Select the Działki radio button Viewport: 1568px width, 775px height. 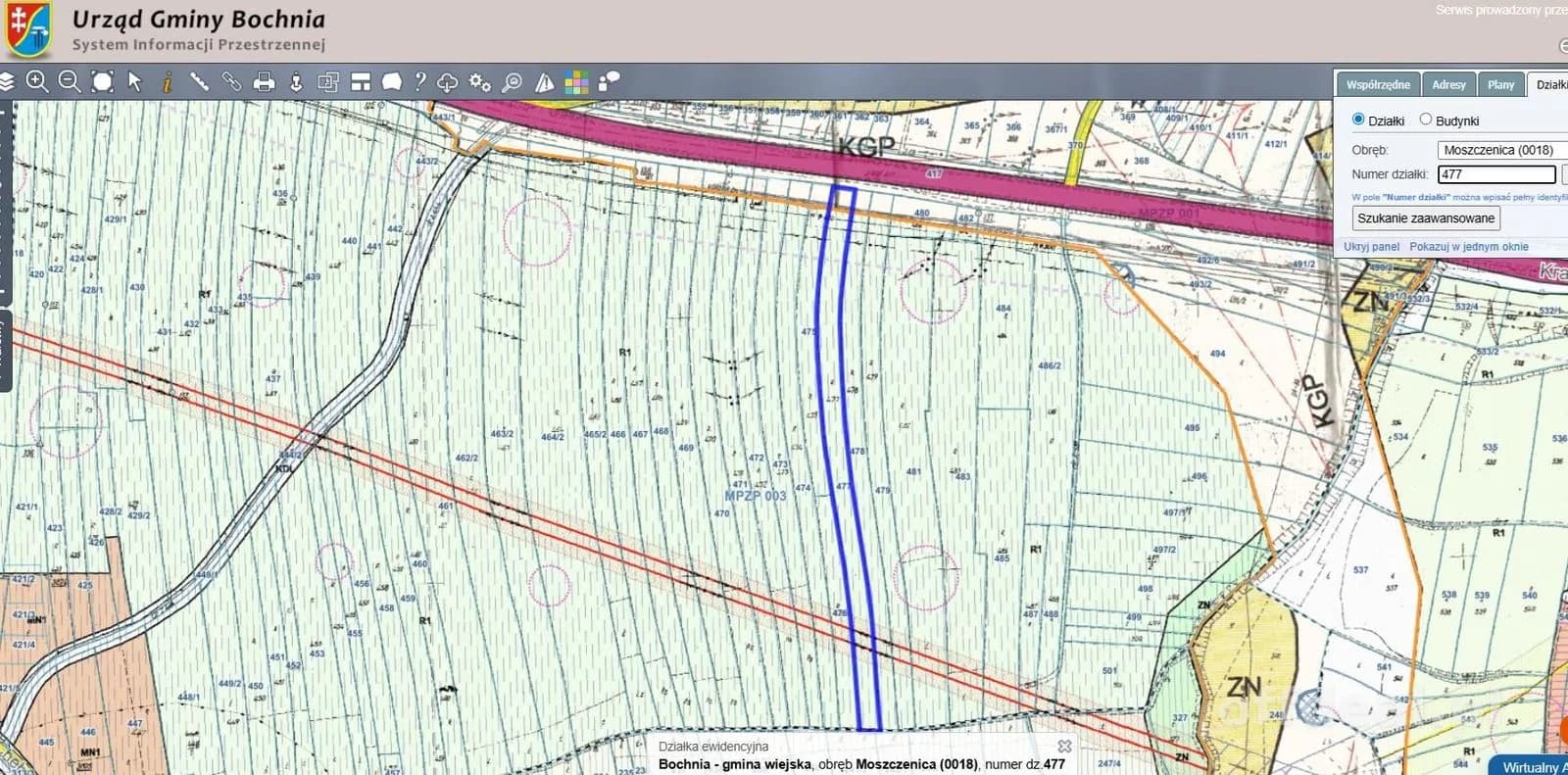pyautogui.click(x=1358, y=120)
